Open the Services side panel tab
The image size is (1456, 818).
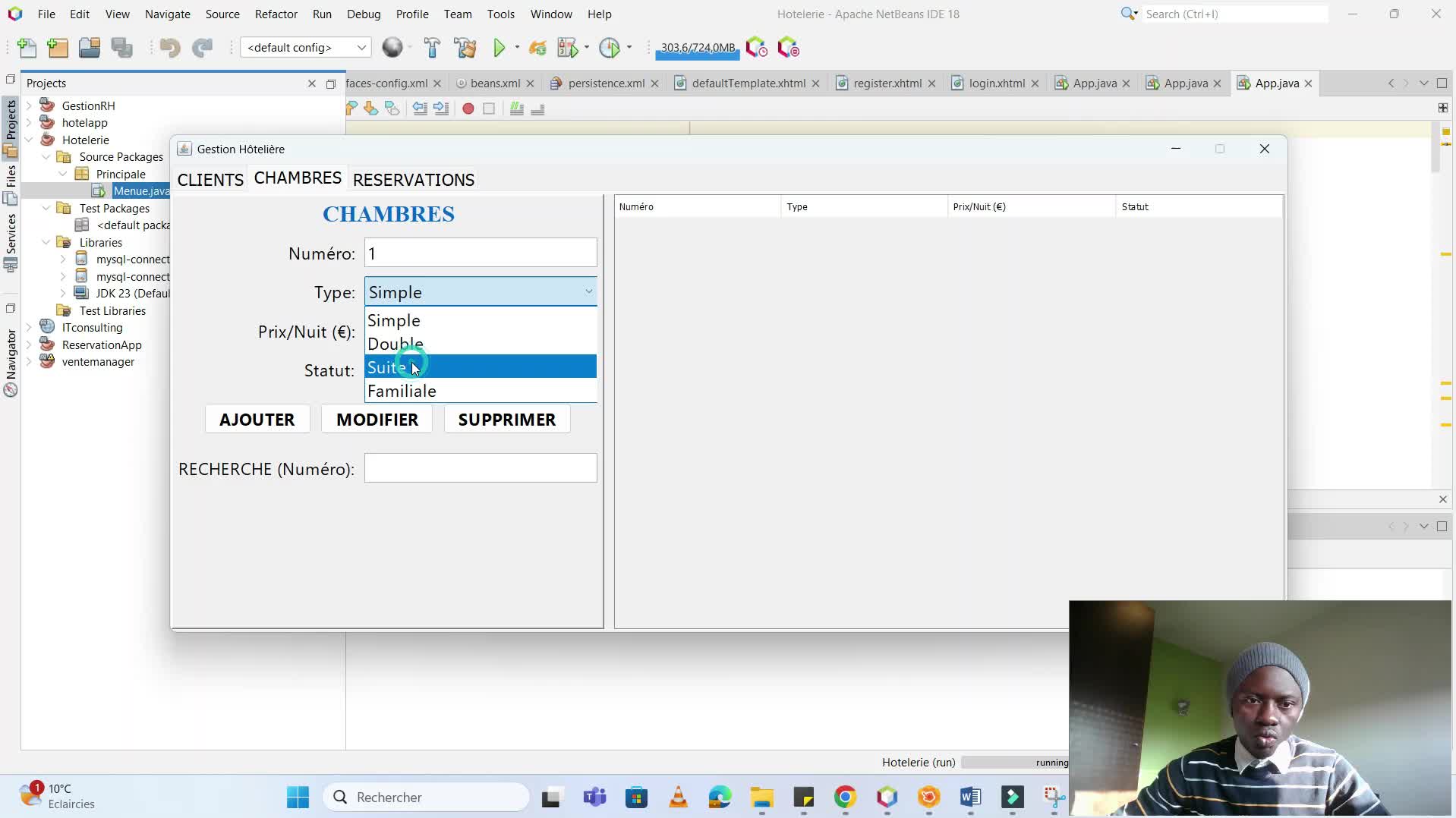coord(11,243)
